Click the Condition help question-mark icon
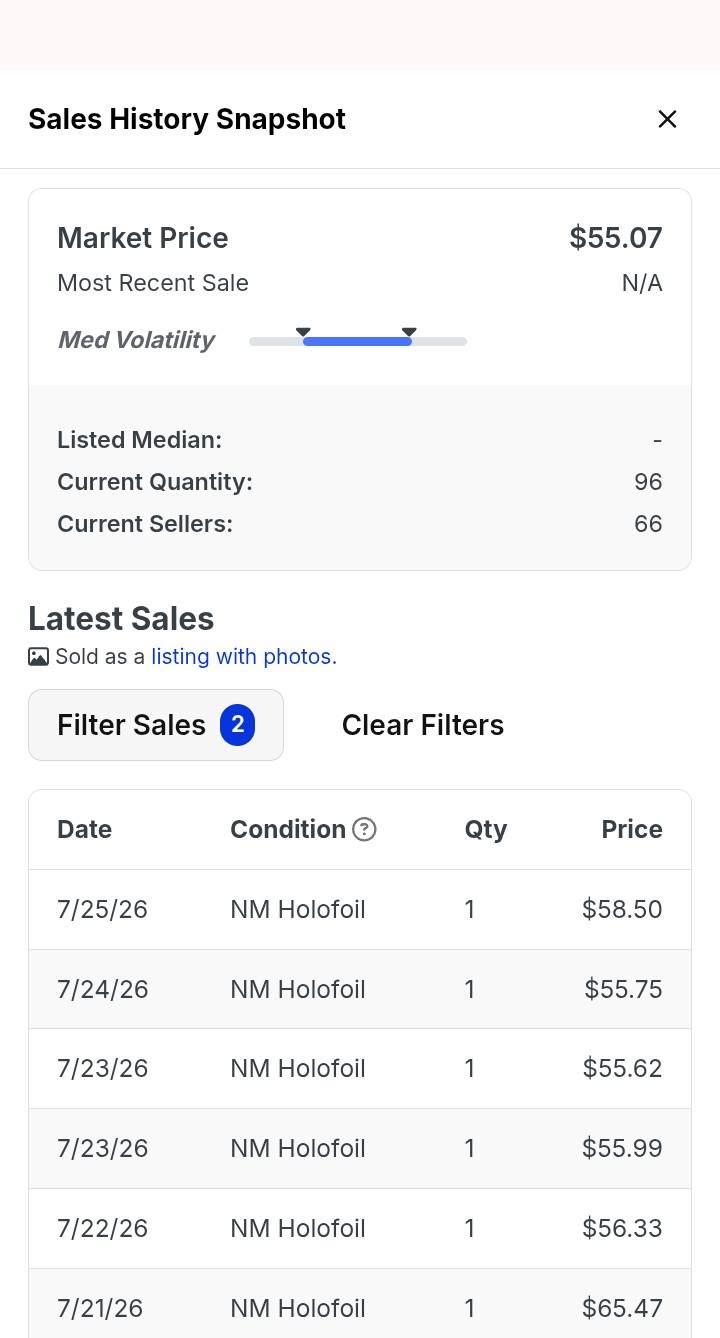 click(365, 829)
